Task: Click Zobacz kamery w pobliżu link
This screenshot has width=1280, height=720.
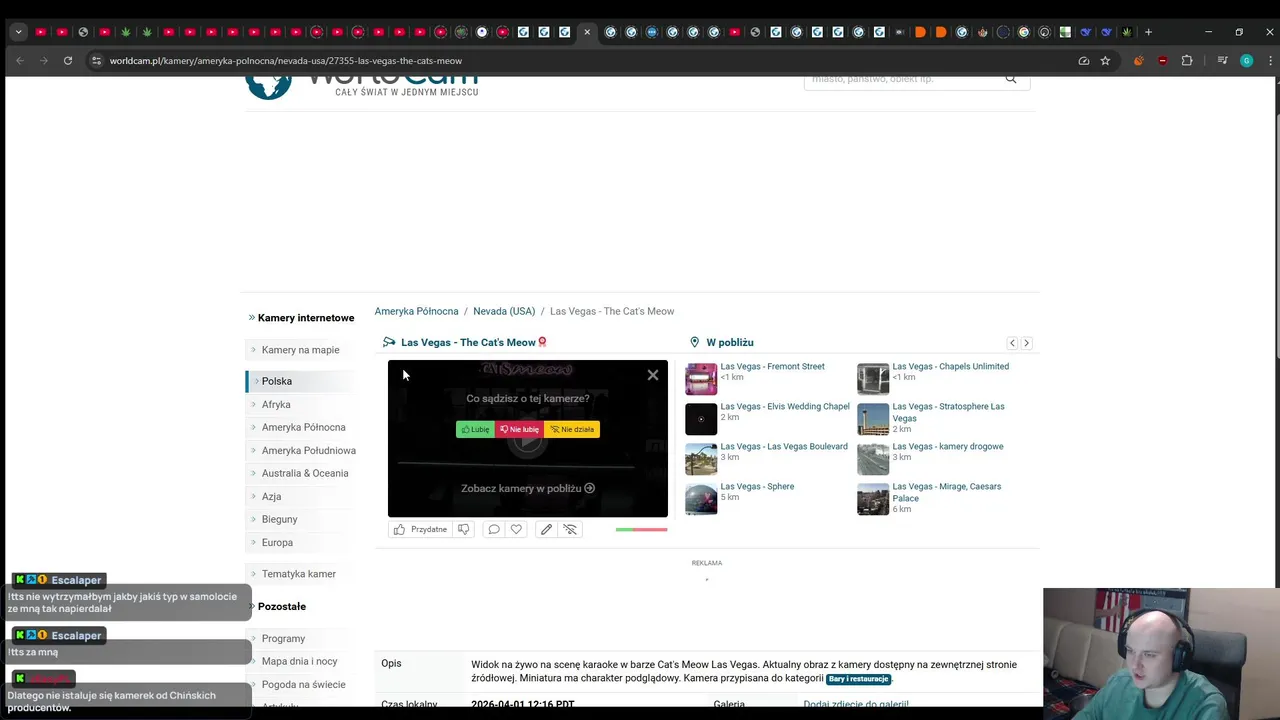Action: click(x=528, y=489)
